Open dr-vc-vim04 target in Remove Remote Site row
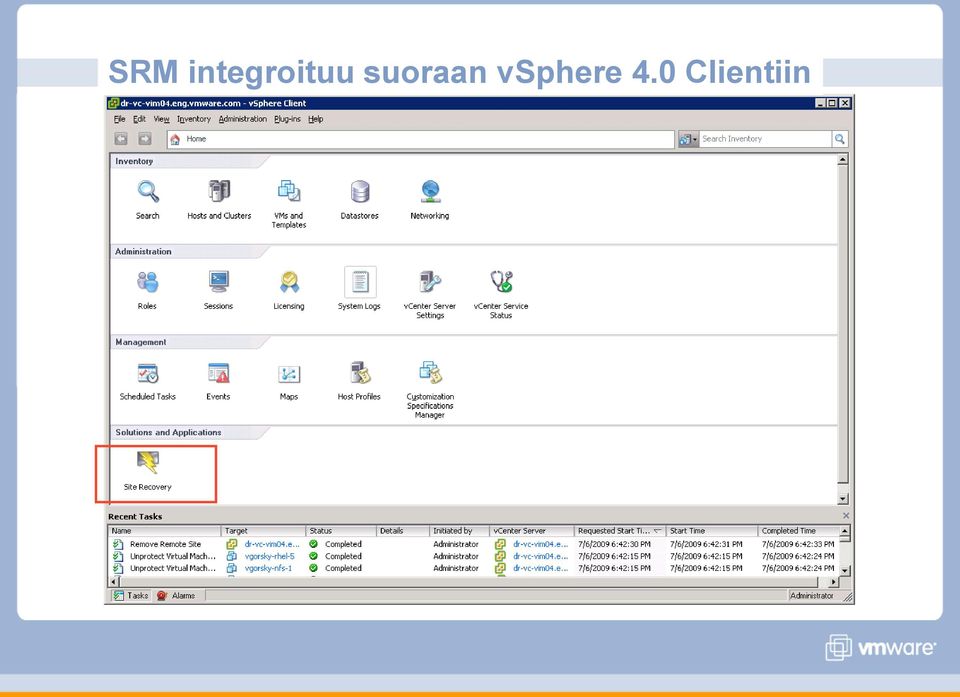 272,544
